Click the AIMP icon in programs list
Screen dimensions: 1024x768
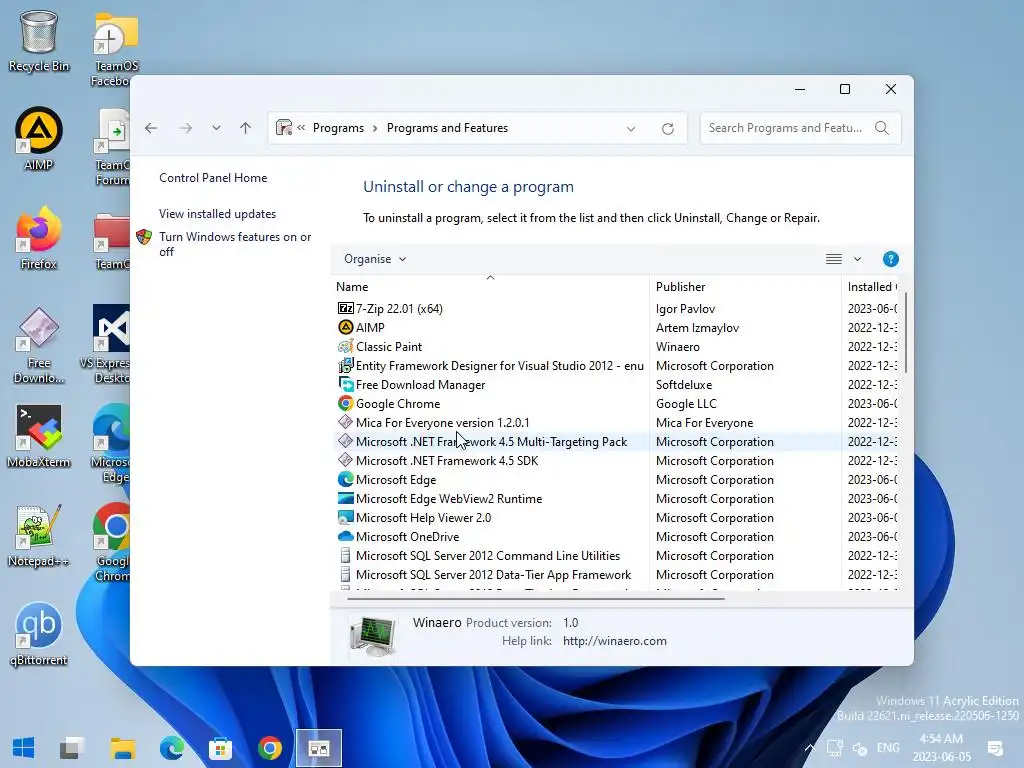[345, 327]
